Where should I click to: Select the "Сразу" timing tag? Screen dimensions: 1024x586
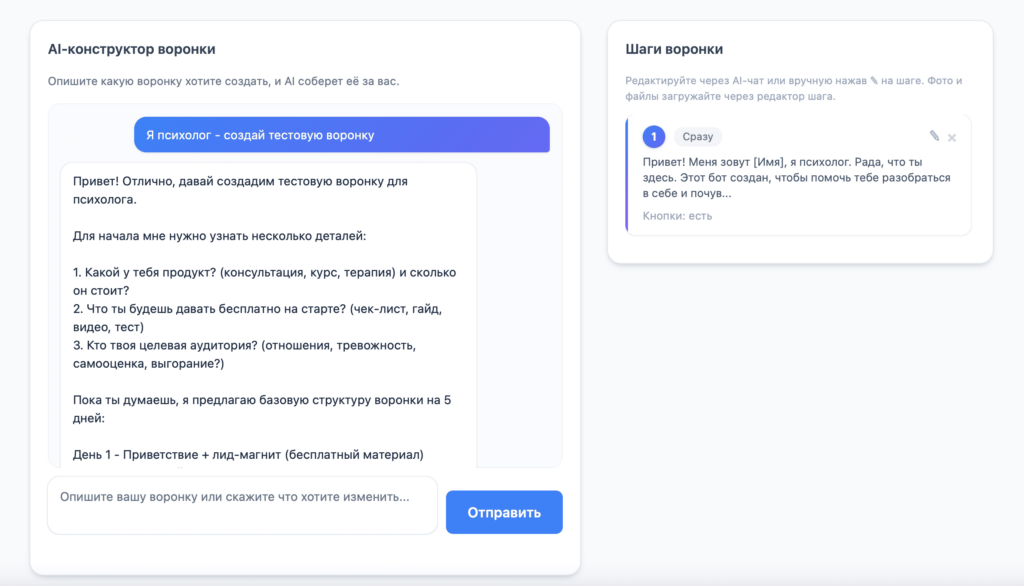697,137
